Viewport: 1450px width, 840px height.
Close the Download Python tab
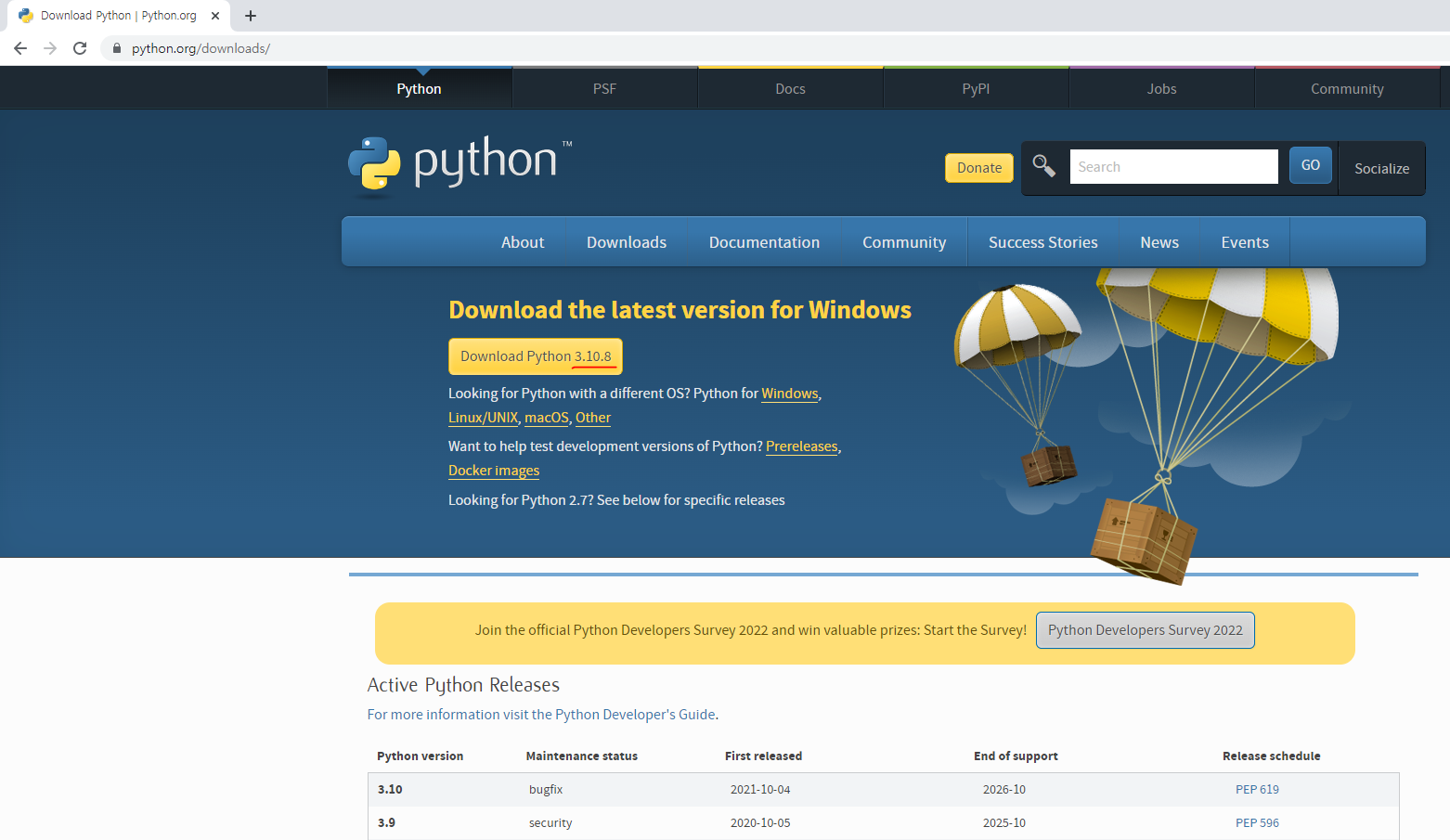pos(215,16)
